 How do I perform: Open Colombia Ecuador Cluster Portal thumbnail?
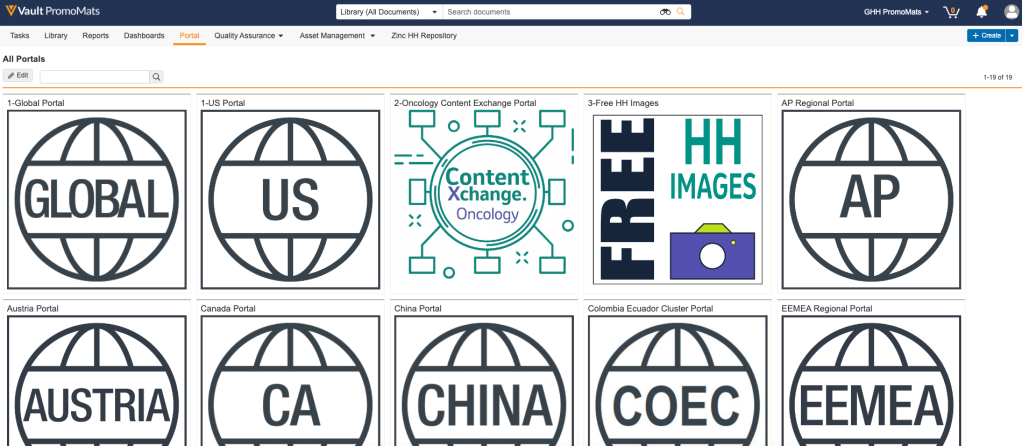(677, 381)
